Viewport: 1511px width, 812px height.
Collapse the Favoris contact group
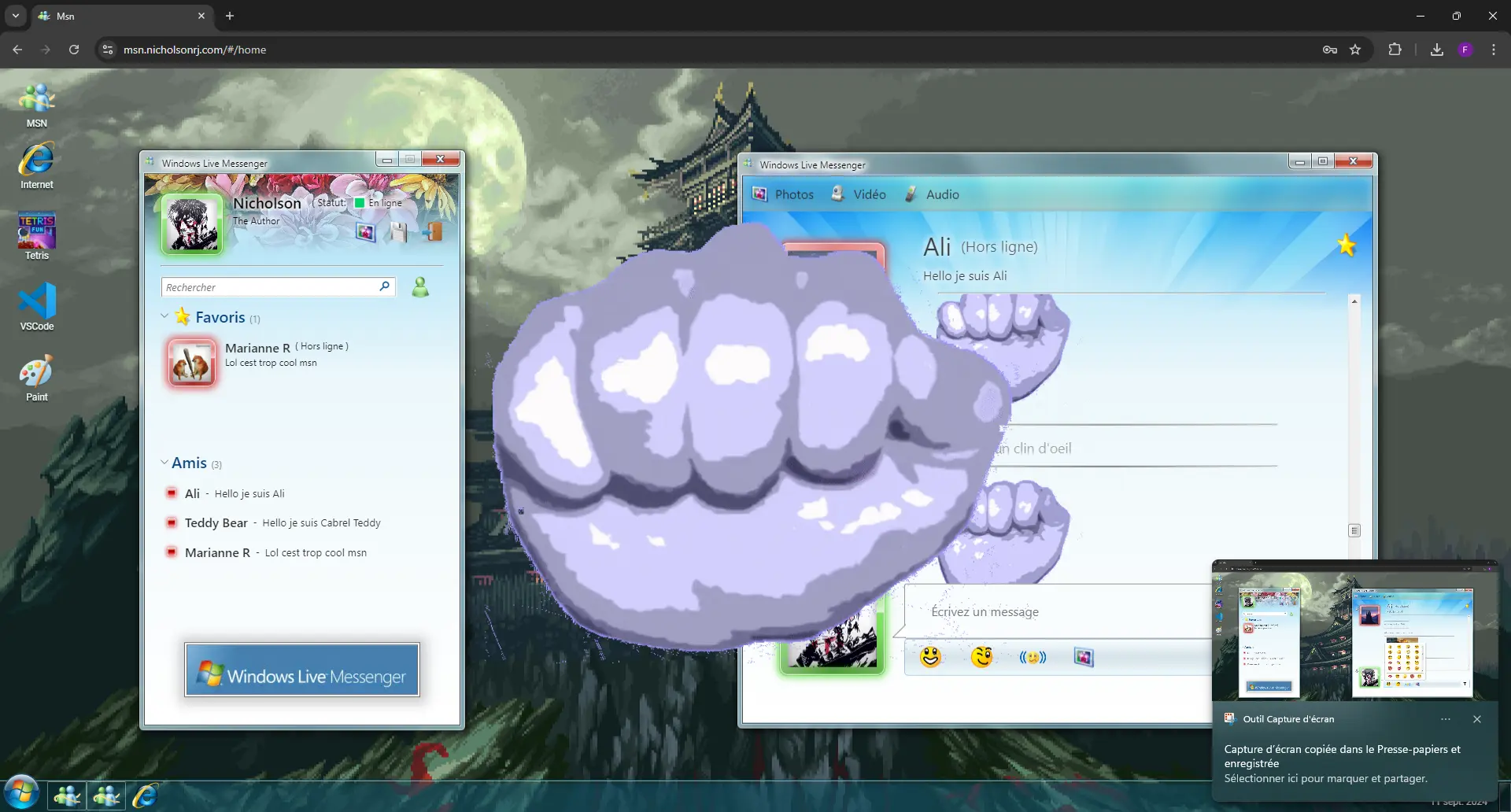[164, 316]
